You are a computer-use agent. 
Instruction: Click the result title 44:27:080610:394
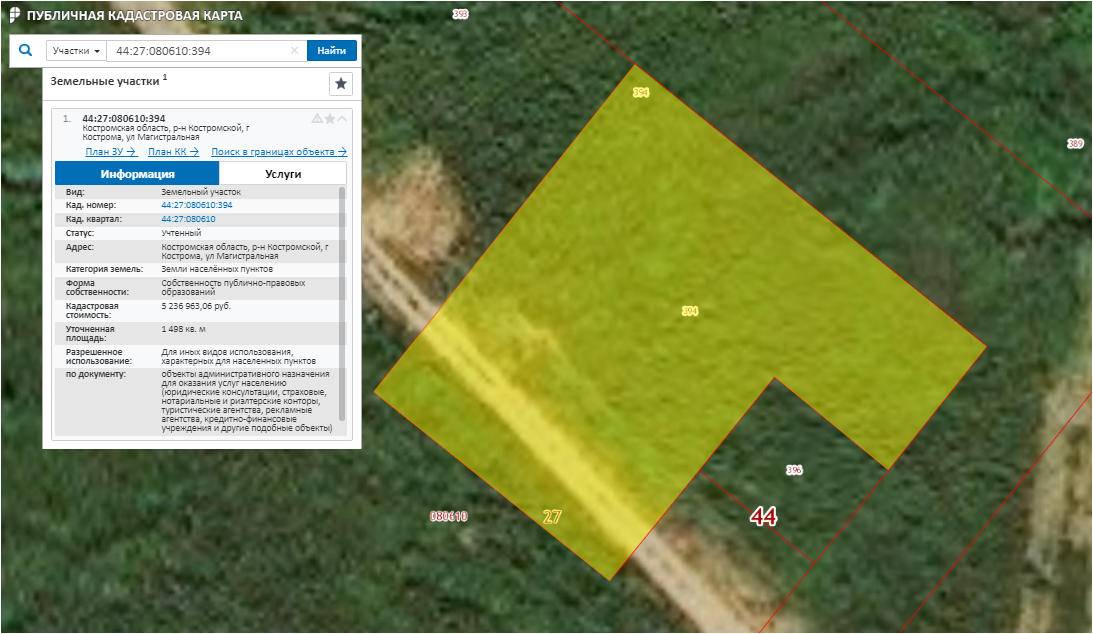(x=124, y=119)
